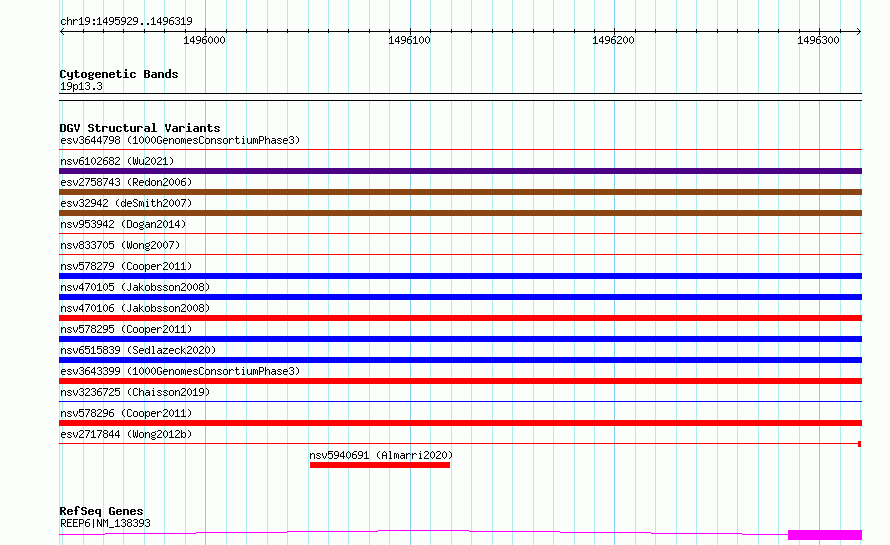Click the short red bar for nsv5940691
The width and height of the screenshot is (890, 545).
[x=380, y=465]
